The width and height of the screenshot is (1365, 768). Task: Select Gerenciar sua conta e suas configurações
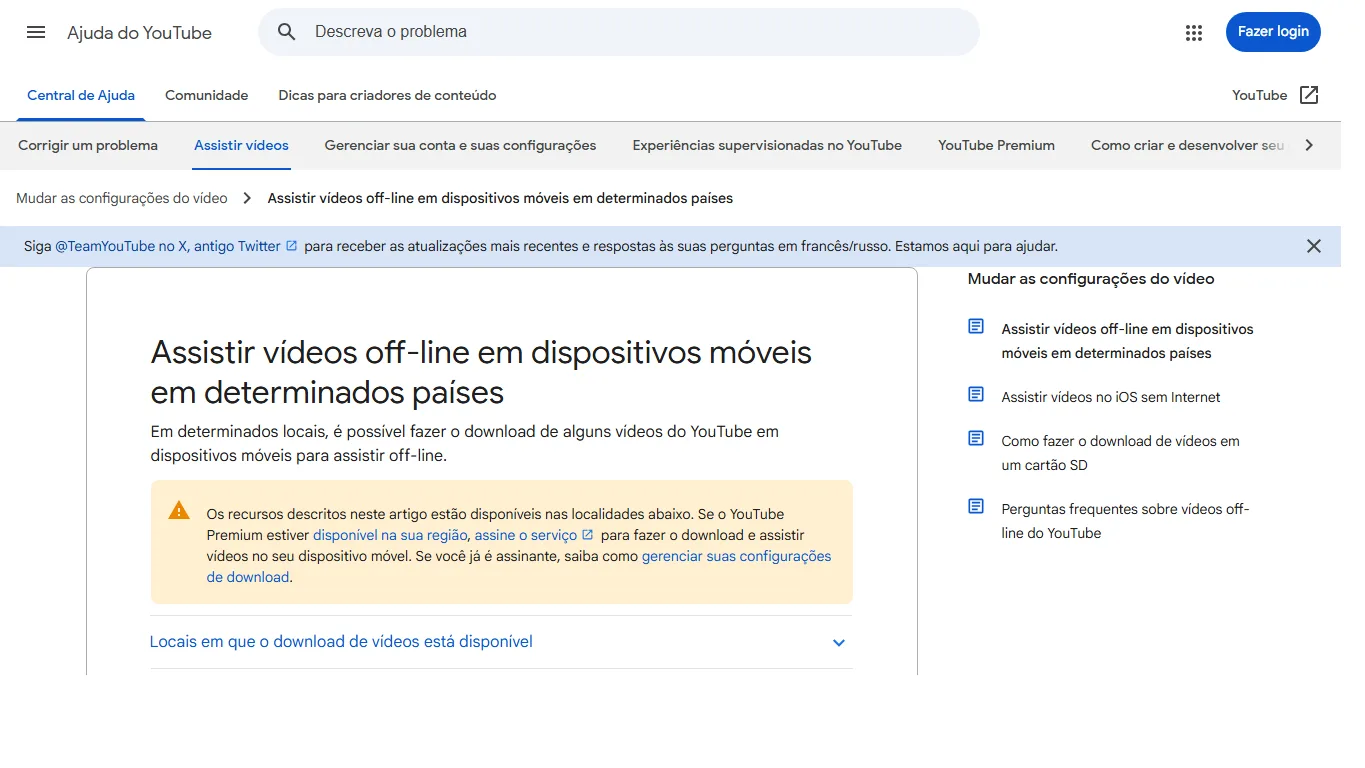click(460, 145)
